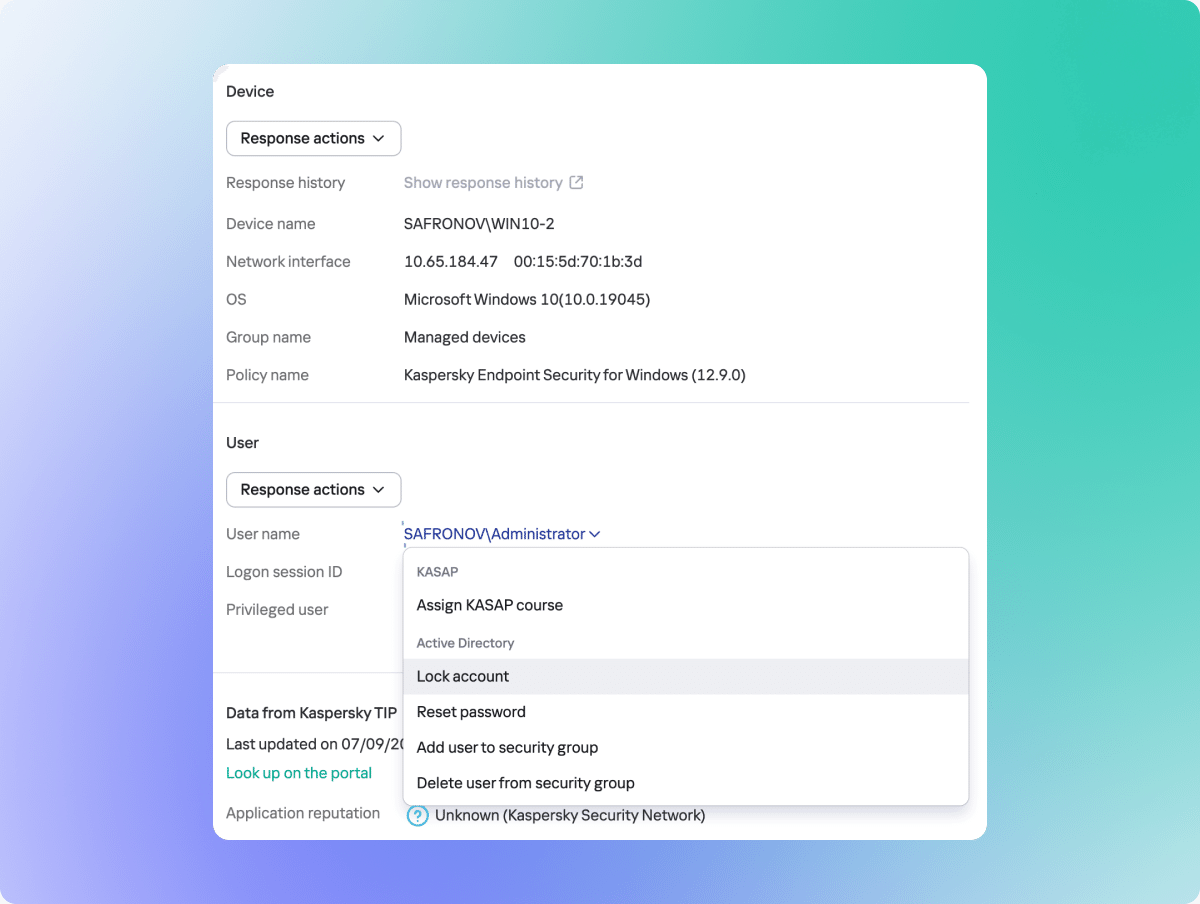
Task: Open Response actions dropdown under User
Action: click(313, 490)
